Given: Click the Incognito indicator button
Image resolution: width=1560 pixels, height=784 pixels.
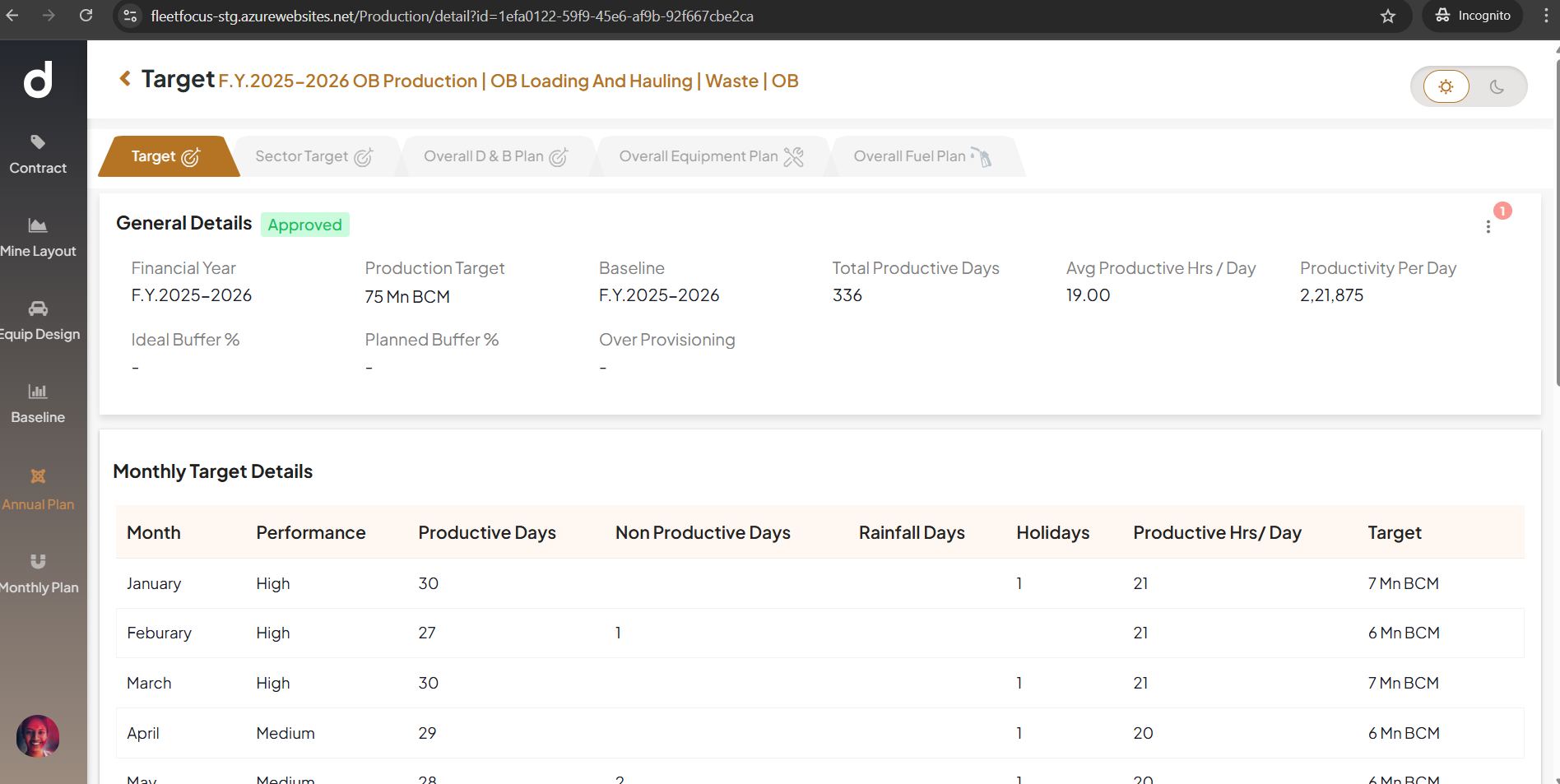Looking at the screenshot, I should (1473, 16).
